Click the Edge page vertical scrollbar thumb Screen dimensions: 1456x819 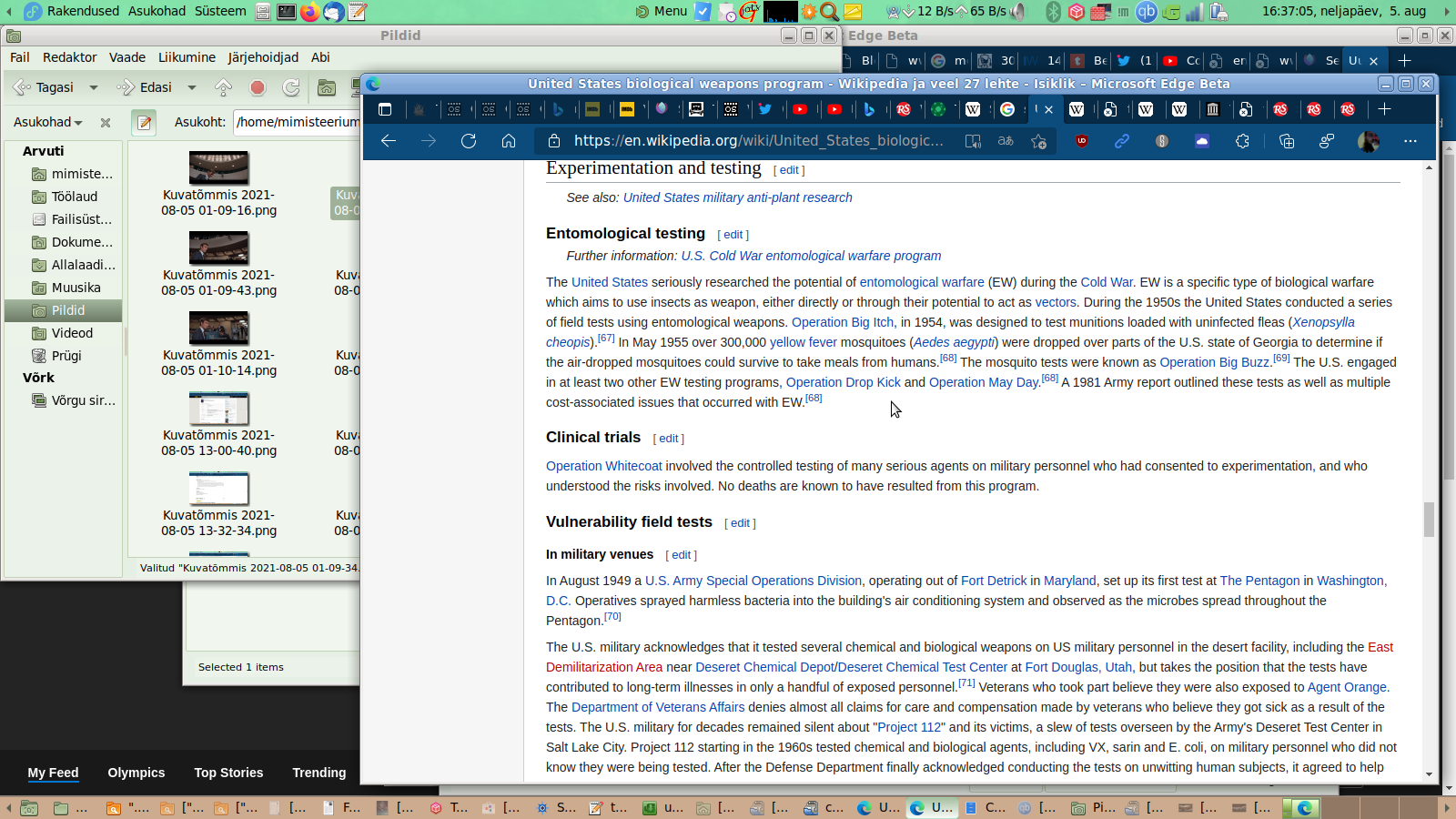coord(1429,519)
